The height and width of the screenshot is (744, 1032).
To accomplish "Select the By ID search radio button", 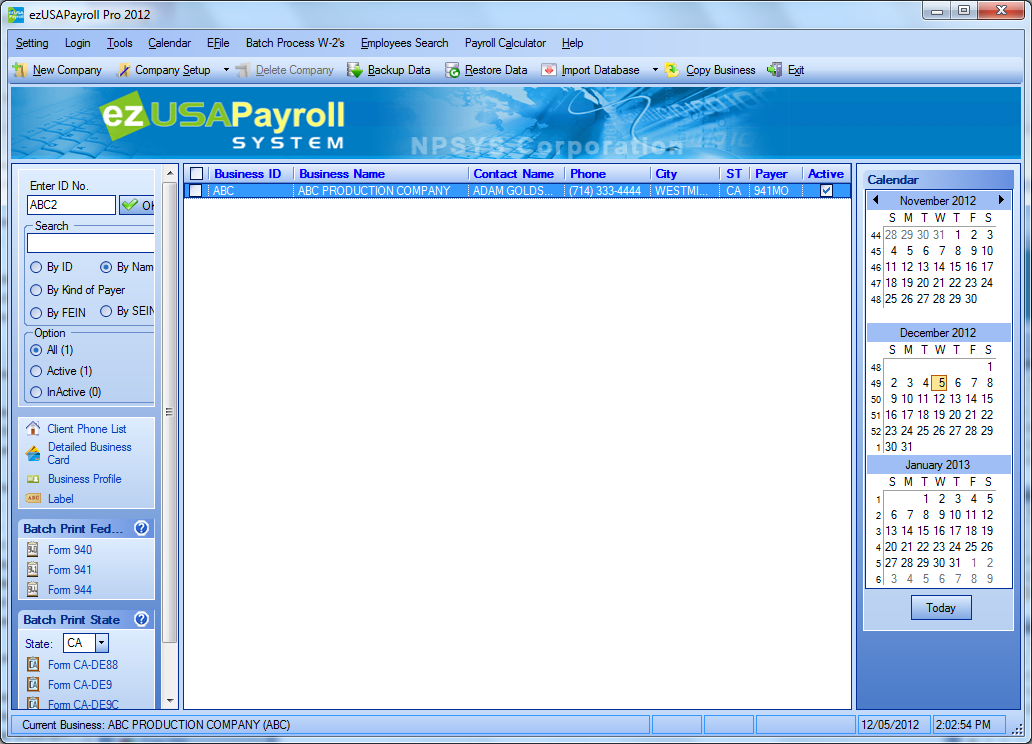I will pyautogui.click(x=36, y=267).
